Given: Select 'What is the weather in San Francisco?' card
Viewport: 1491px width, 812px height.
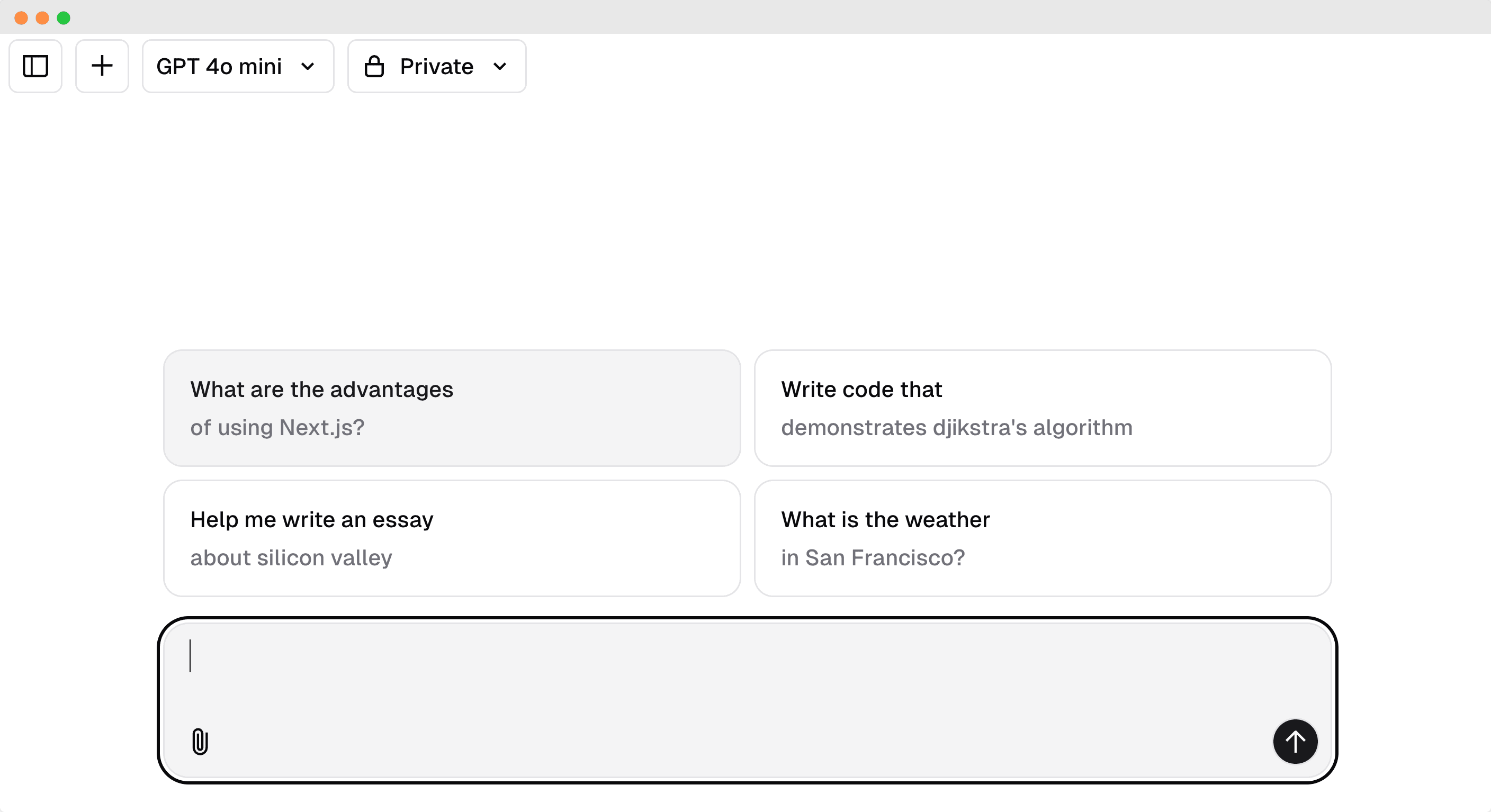Looking at the screenshot, I should [x=1043, y=538].
